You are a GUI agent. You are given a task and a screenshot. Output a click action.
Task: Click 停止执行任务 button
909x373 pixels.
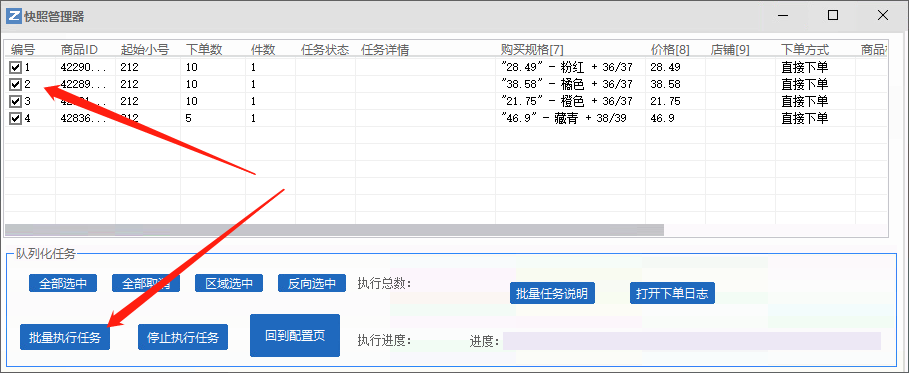coord(183,337)
